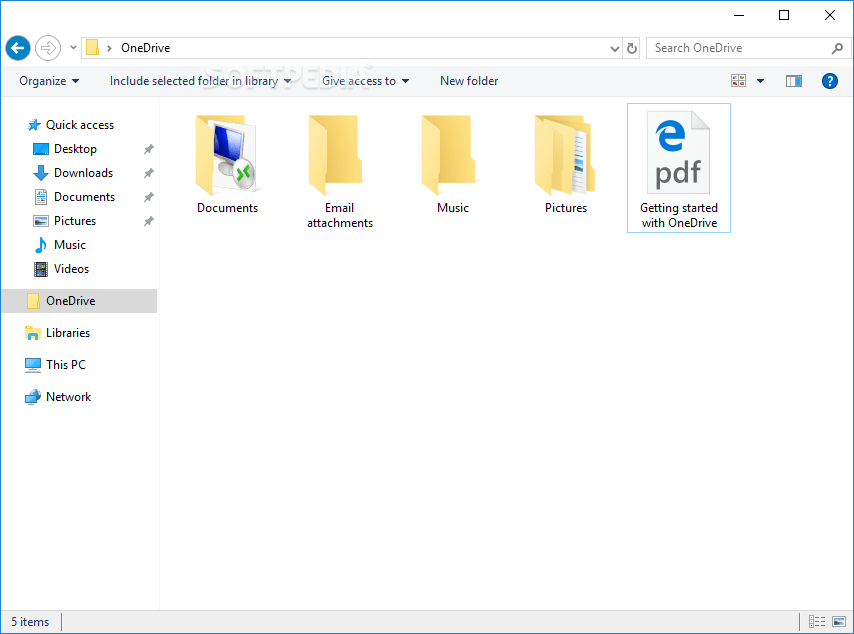Open Desktop in Quick access
854x634 pixels.
[65, 149]
